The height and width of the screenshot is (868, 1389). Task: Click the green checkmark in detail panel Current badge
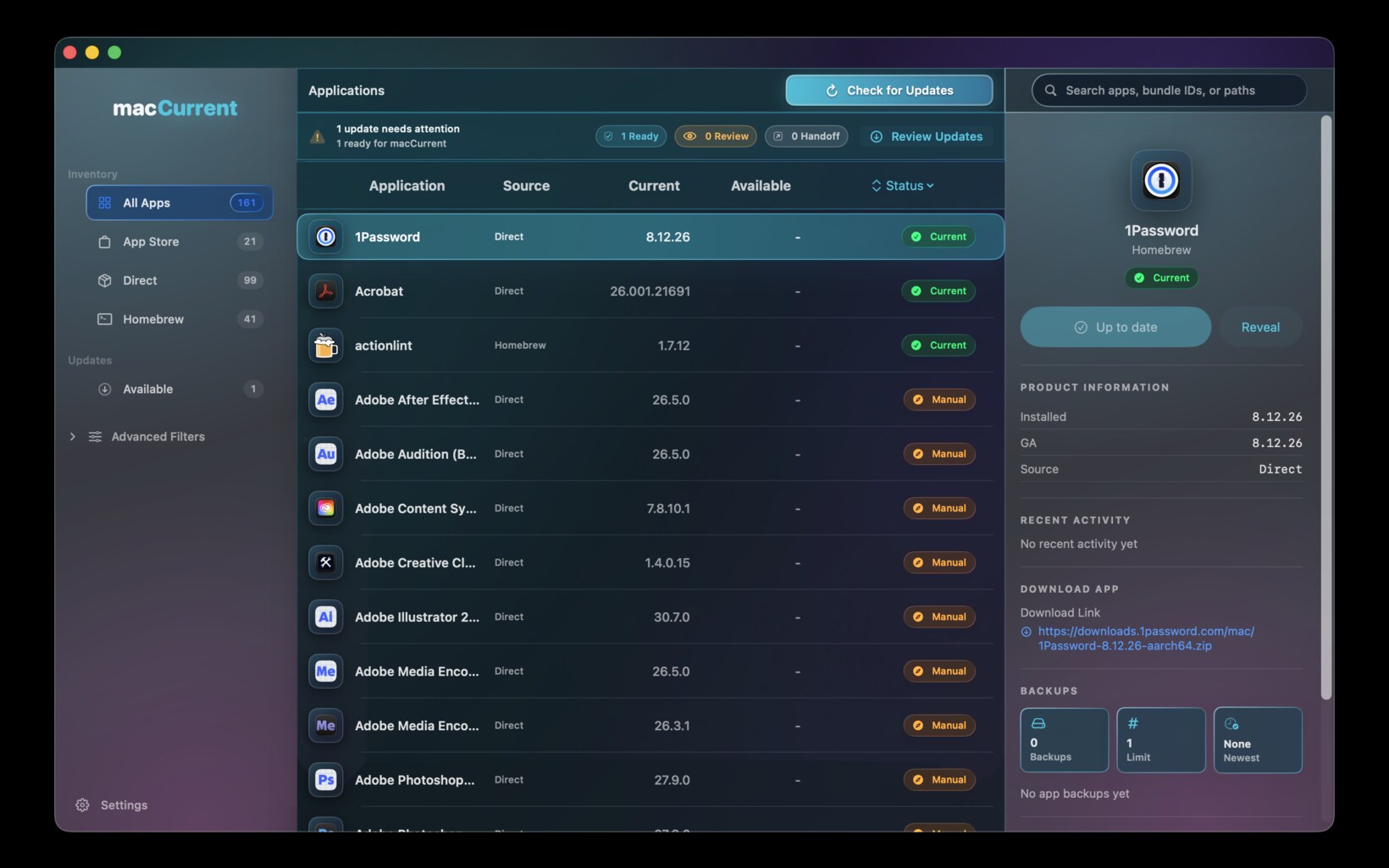1139,278
